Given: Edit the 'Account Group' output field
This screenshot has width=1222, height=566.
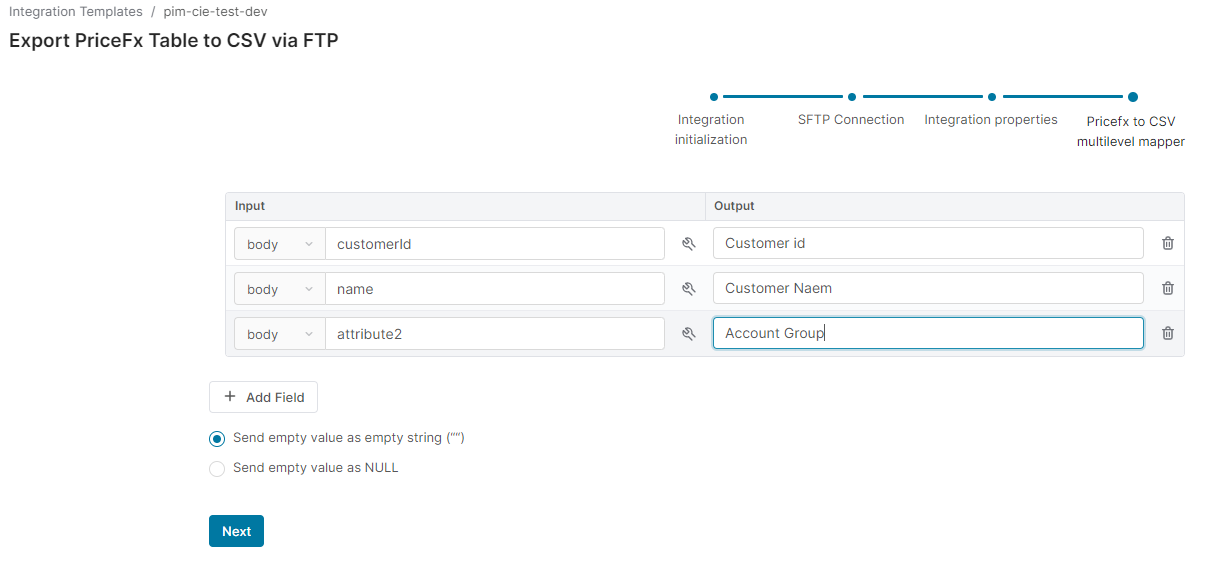Looking at the screenshot, I should pos(928,333).
